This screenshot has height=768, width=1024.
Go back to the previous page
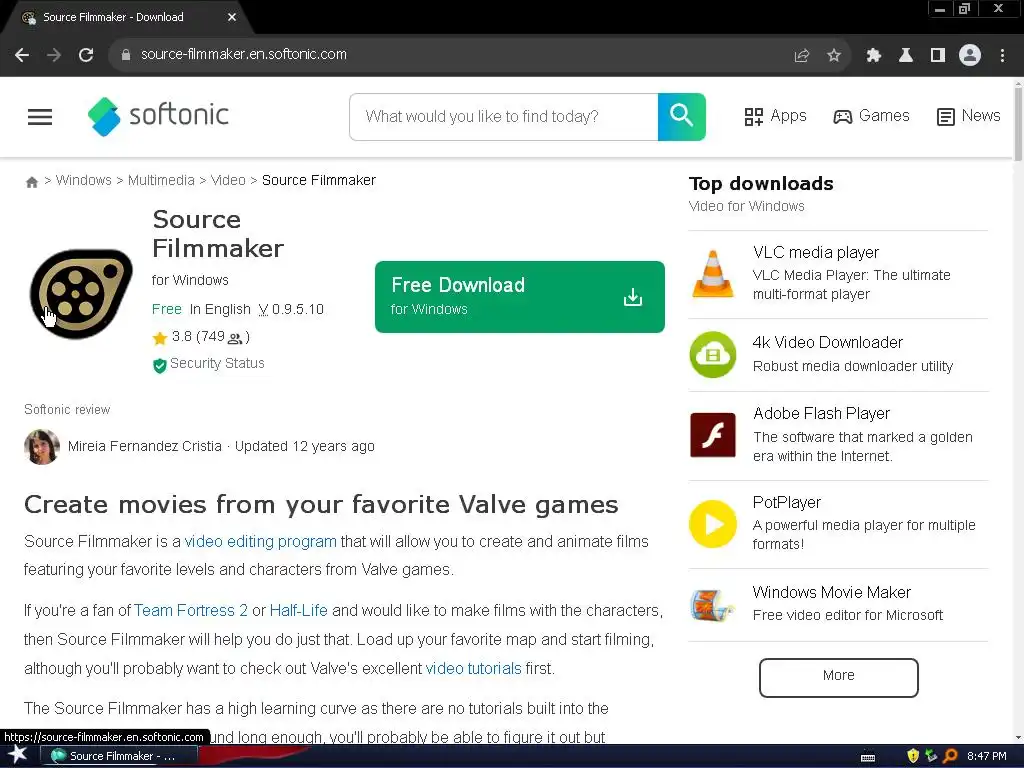(22, 55)
